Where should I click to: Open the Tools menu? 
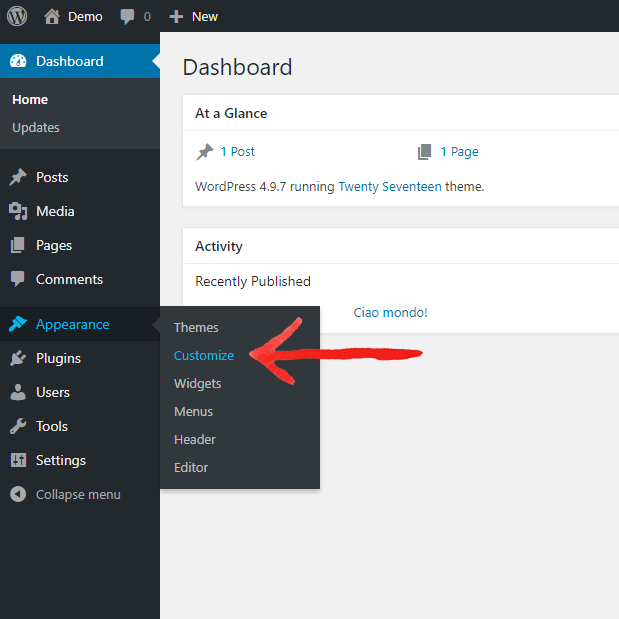(80, 426)
